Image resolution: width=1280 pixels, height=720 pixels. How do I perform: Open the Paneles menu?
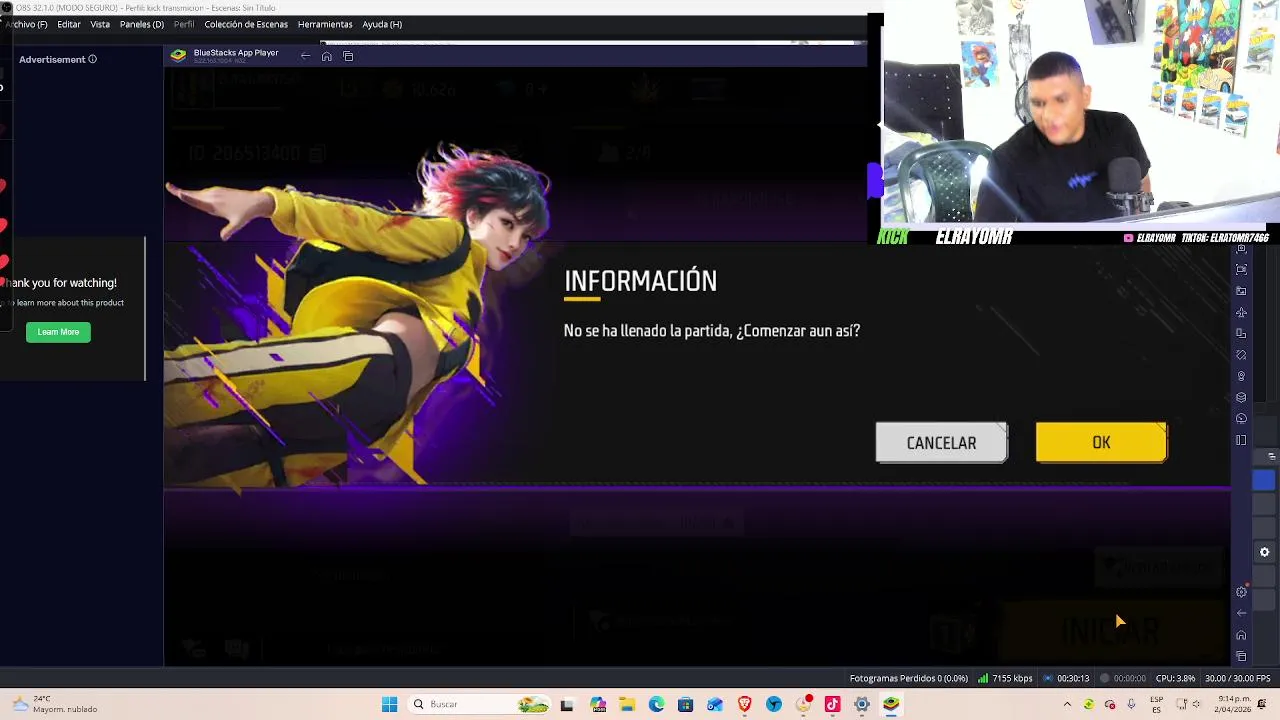(142, 24)
